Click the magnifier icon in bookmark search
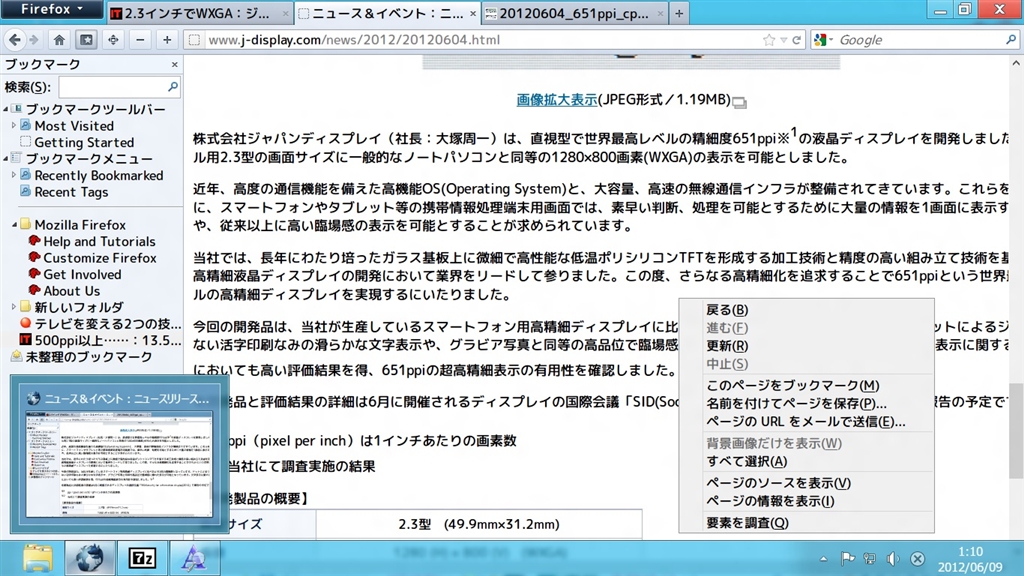Viewport: 1024px width, 576px height. coord(172,86)
